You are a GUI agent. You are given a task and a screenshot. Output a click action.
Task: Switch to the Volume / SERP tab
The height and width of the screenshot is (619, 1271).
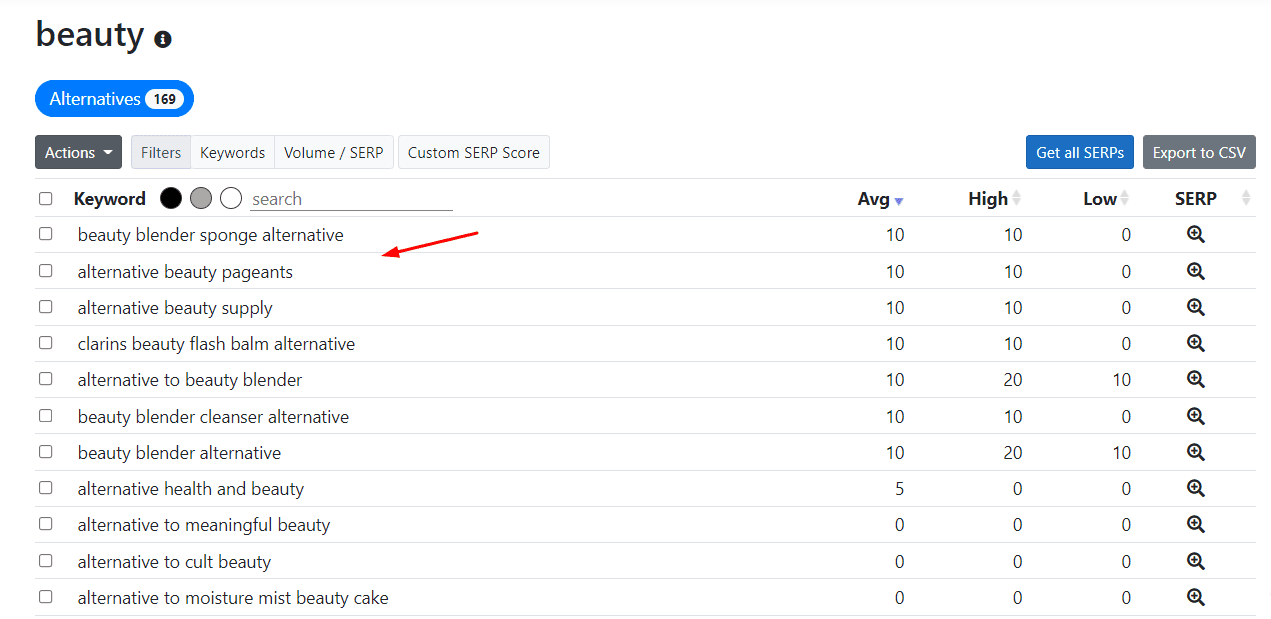tap(333, 152)
